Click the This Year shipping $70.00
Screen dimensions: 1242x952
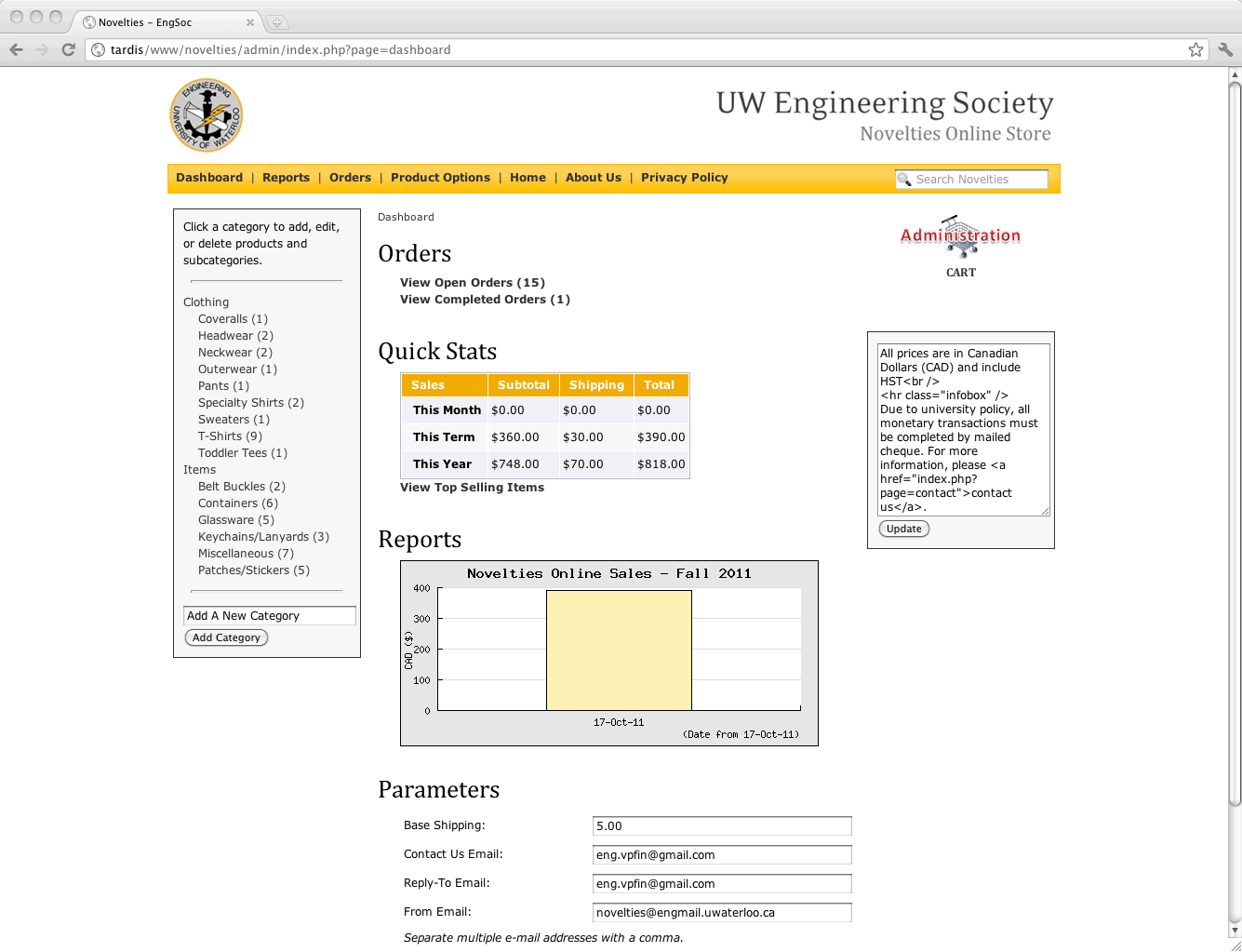(583, 464)
